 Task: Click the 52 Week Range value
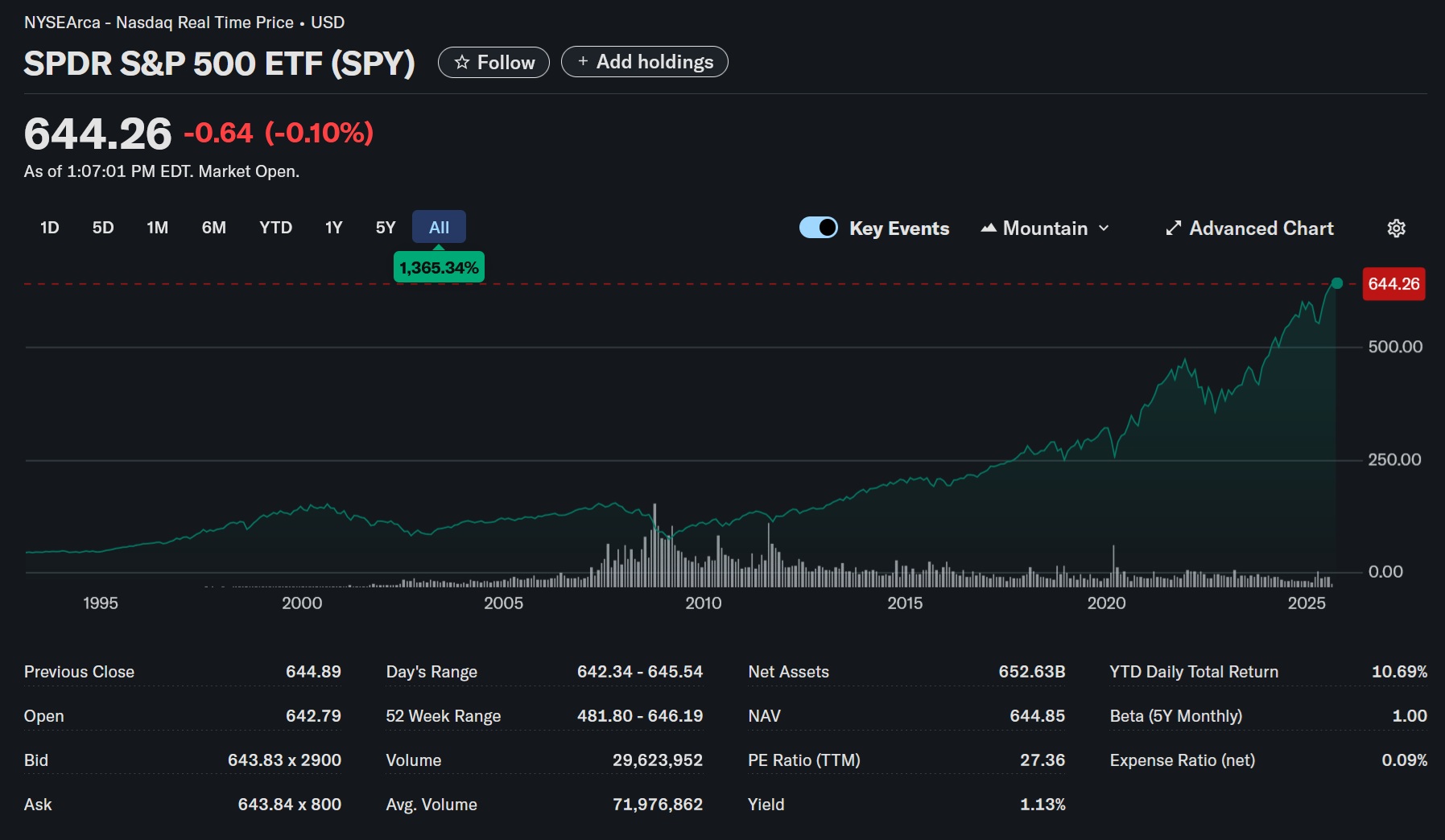[640, 716]
